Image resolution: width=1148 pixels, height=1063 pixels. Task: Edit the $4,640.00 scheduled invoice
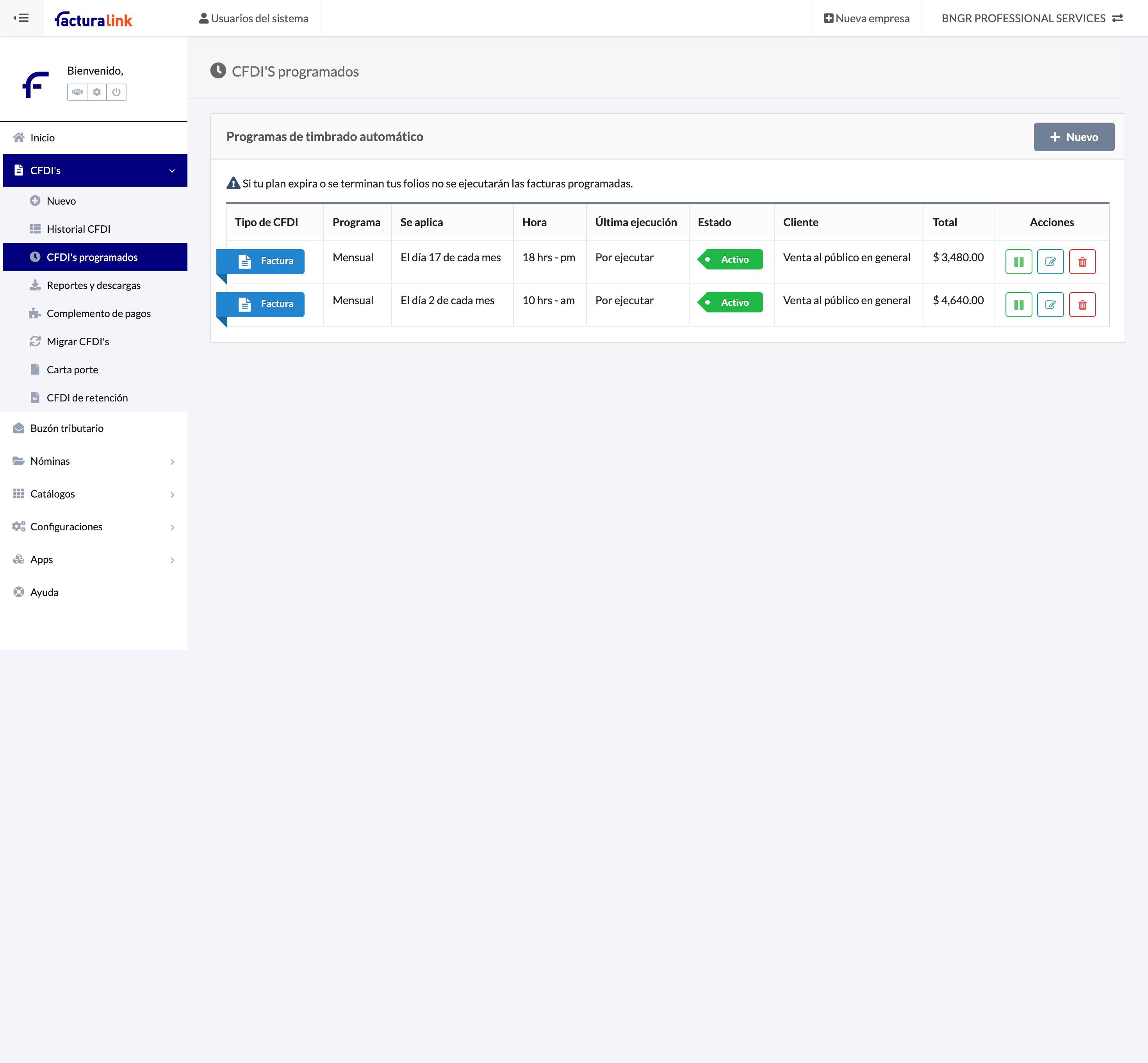(1050, 305)
